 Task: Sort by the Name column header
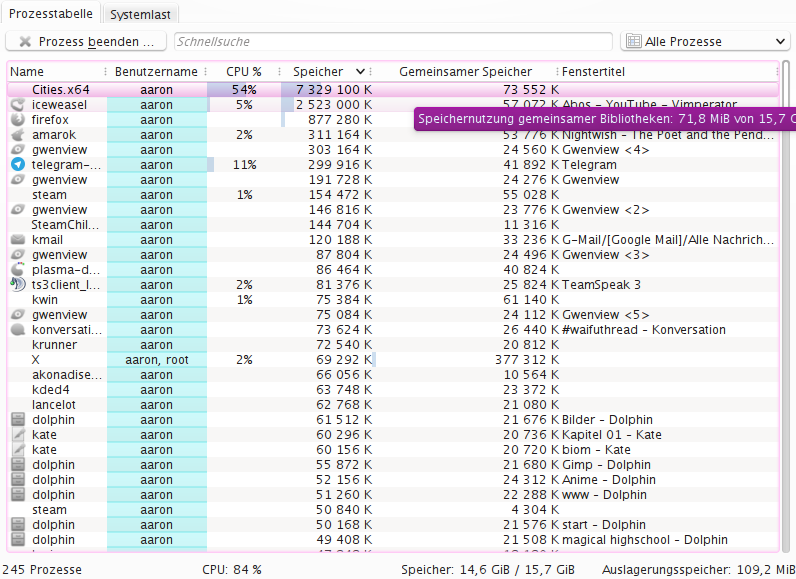[x=56, y=72]
